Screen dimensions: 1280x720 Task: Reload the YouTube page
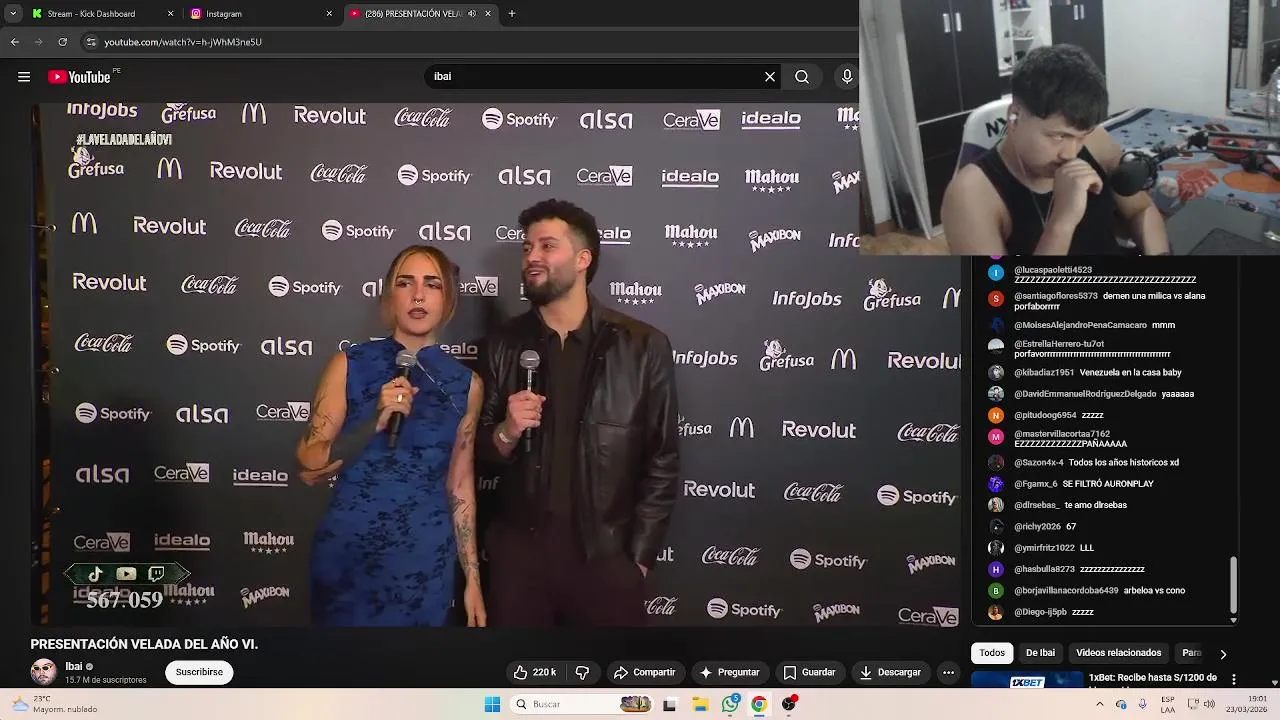coord(63,42)
